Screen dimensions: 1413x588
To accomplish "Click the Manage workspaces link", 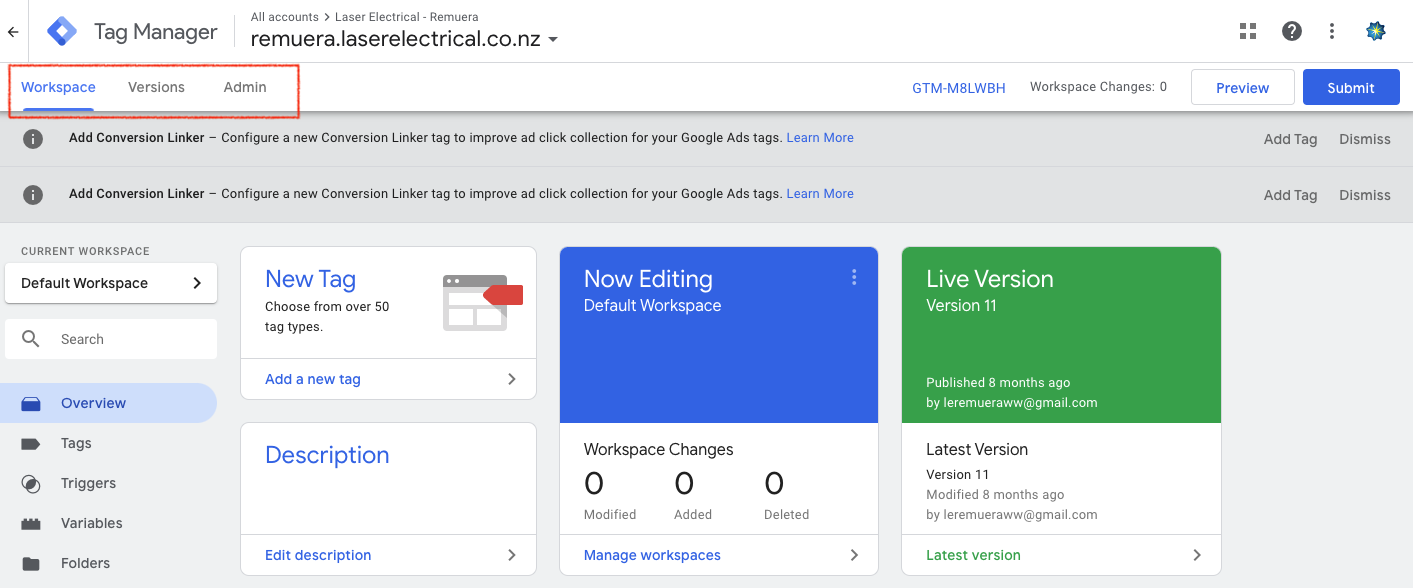I will [x=652, y=556].
